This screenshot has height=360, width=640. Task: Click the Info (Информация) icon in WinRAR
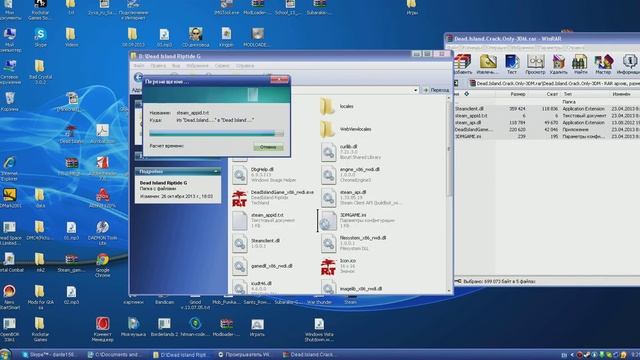[x=629, y=64]
